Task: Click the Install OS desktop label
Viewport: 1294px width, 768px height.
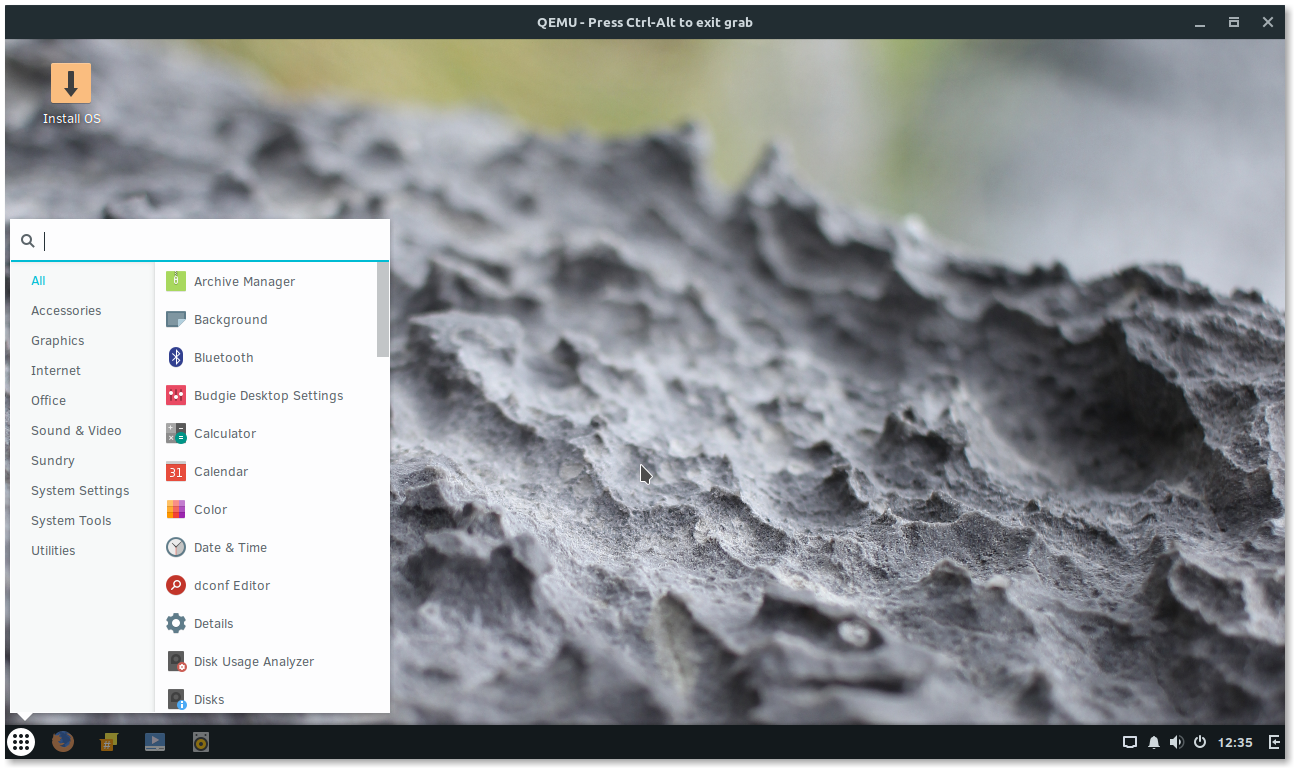Action: [72, 119]
